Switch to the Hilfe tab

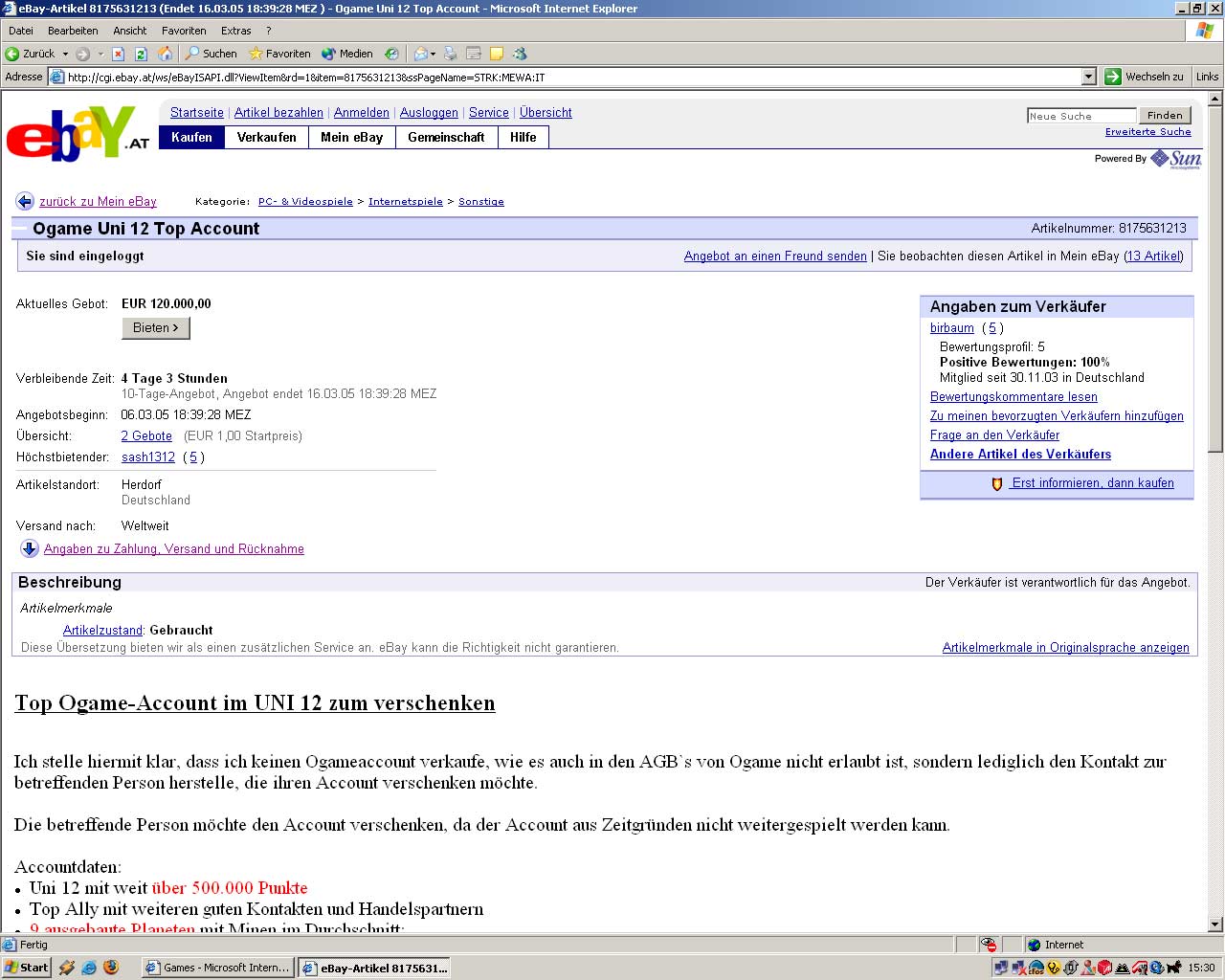[523, 137]
